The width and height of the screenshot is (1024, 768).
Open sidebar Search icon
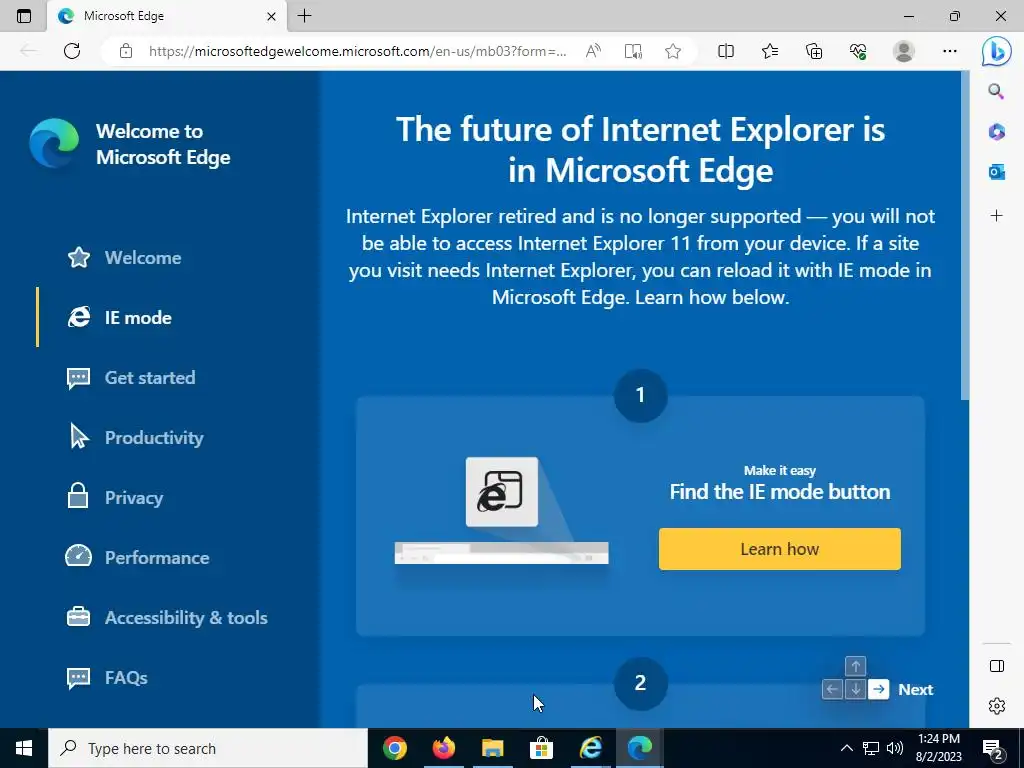click(996, 91)
